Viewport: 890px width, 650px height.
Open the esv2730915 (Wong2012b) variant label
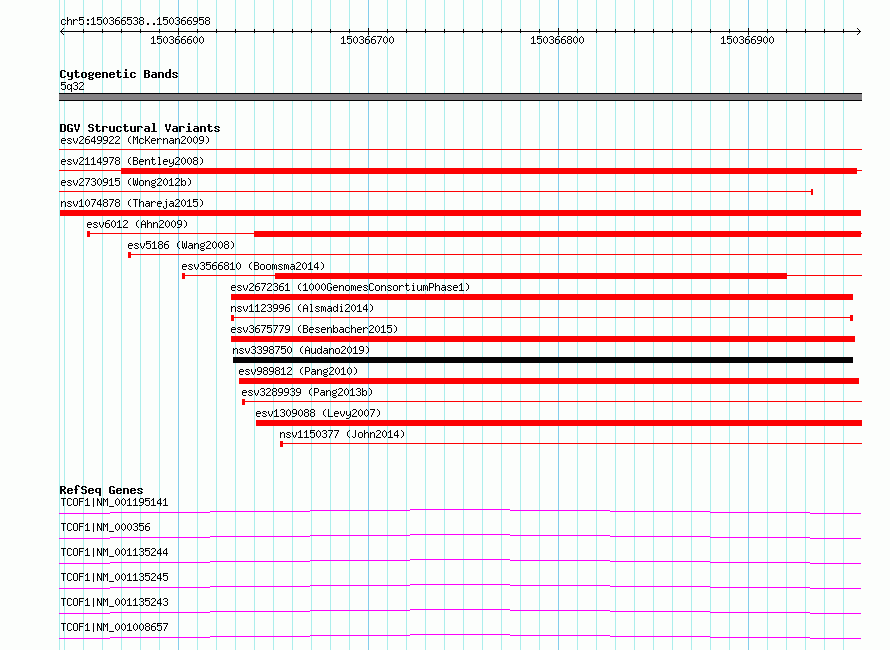[126, 182]
